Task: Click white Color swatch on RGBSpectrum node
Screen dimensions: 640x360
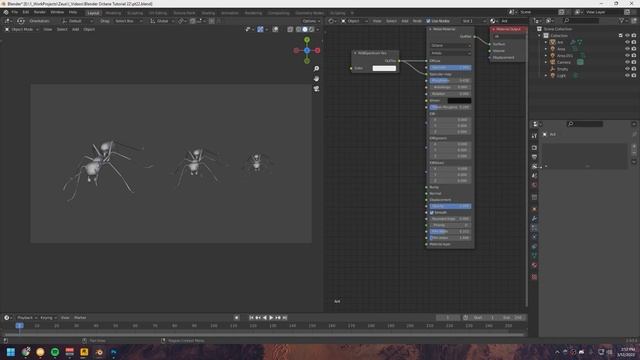Action: coord(384,68)
